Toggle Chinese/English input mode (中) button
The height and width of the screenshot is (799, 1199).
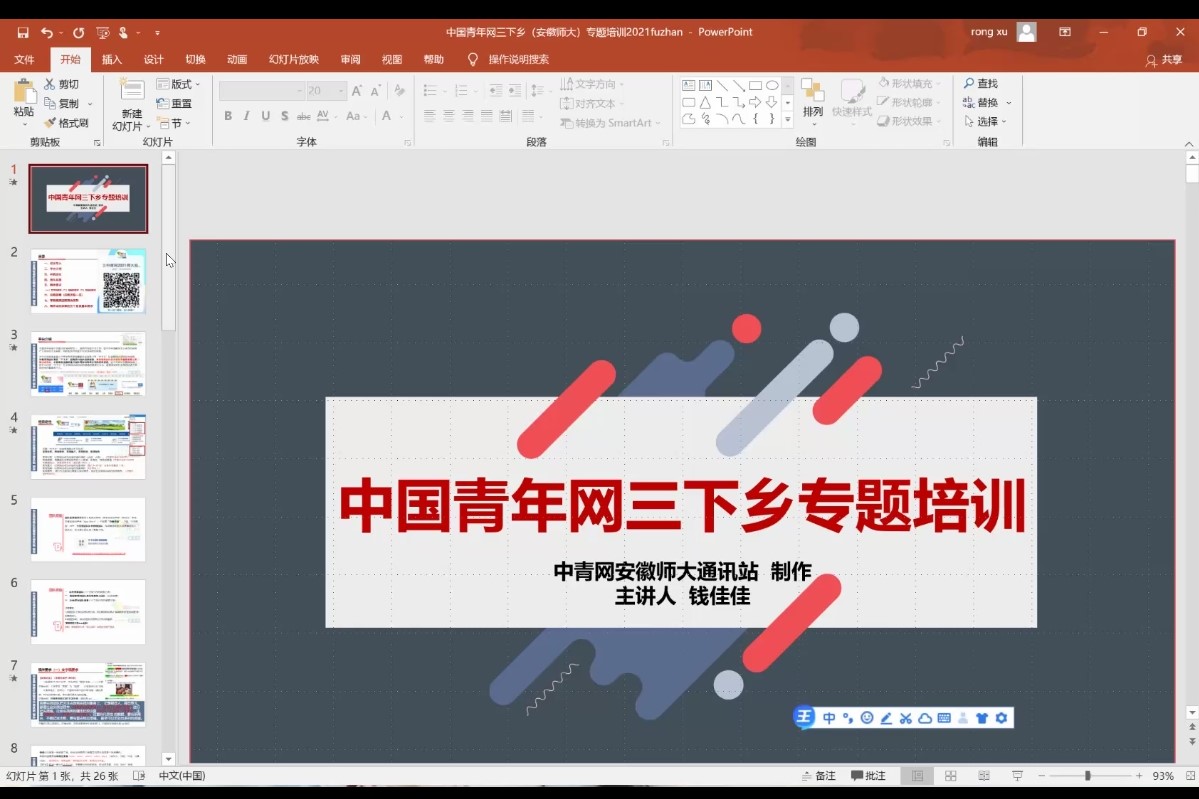(x=829, y=718)
